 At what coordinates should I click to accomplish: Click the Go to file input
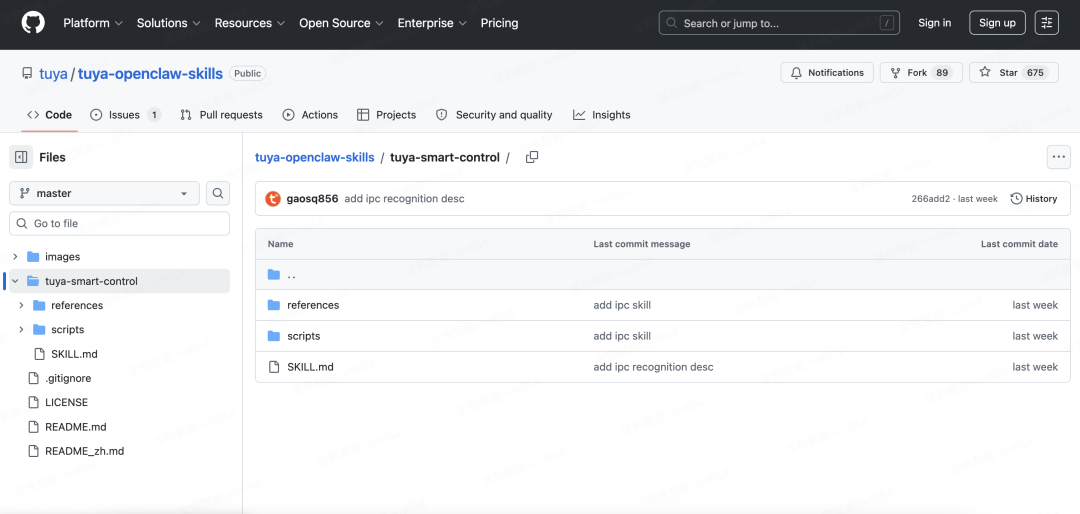coord(120,223)
